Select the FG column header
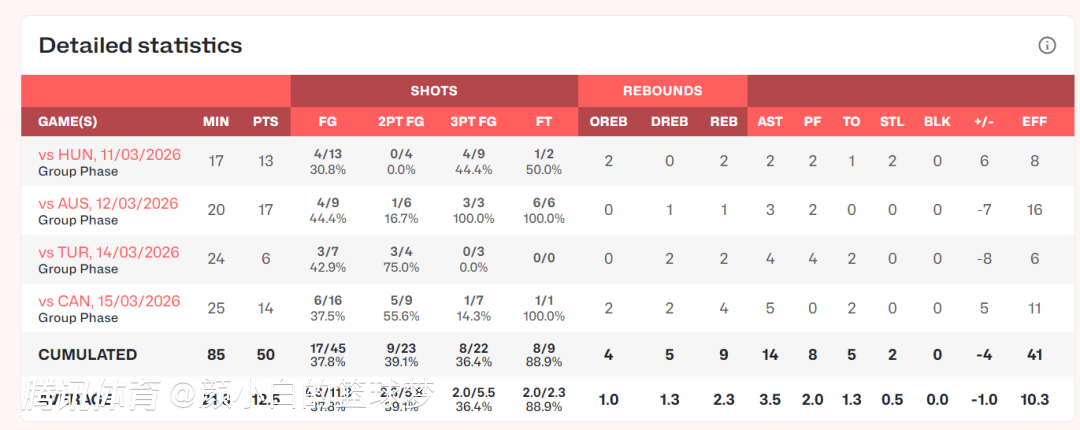The height and width of the screenshot is (430, 1080). (x=328, y=121)
